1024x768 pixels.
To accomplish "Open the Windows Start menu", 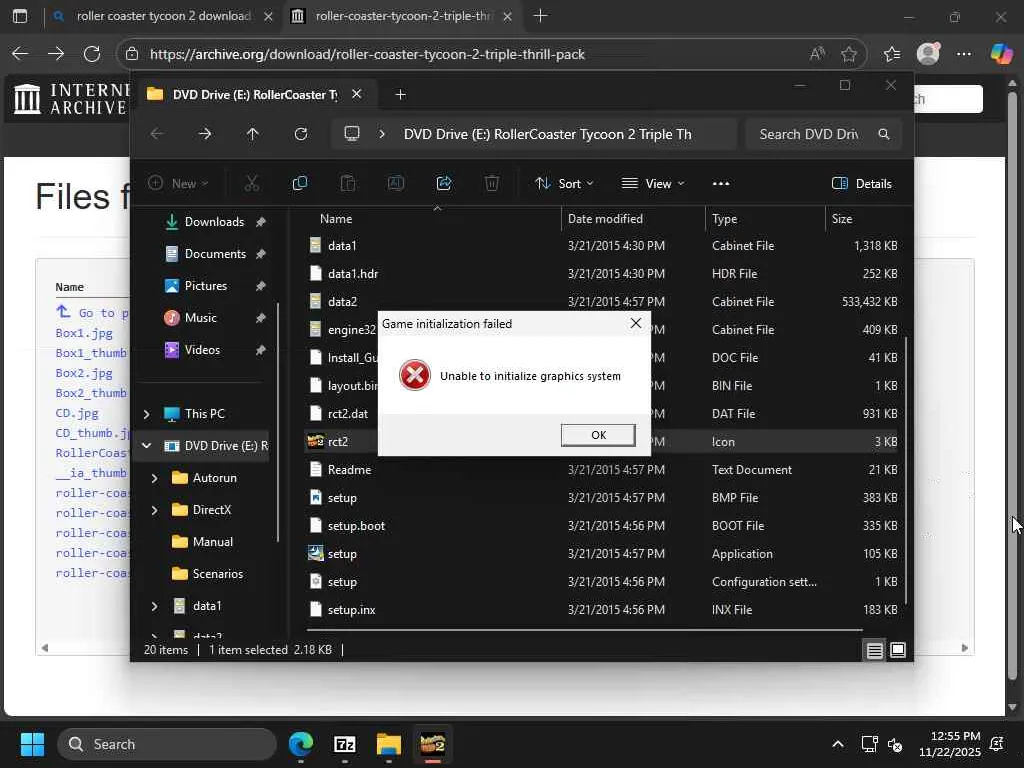I will (32, 744).
